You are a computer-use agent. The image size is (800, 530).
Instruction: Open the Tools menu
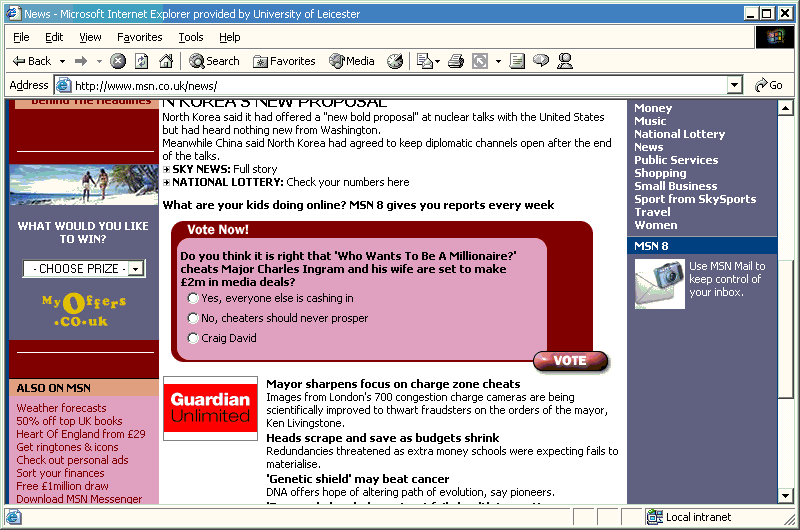tap(191, 37)
